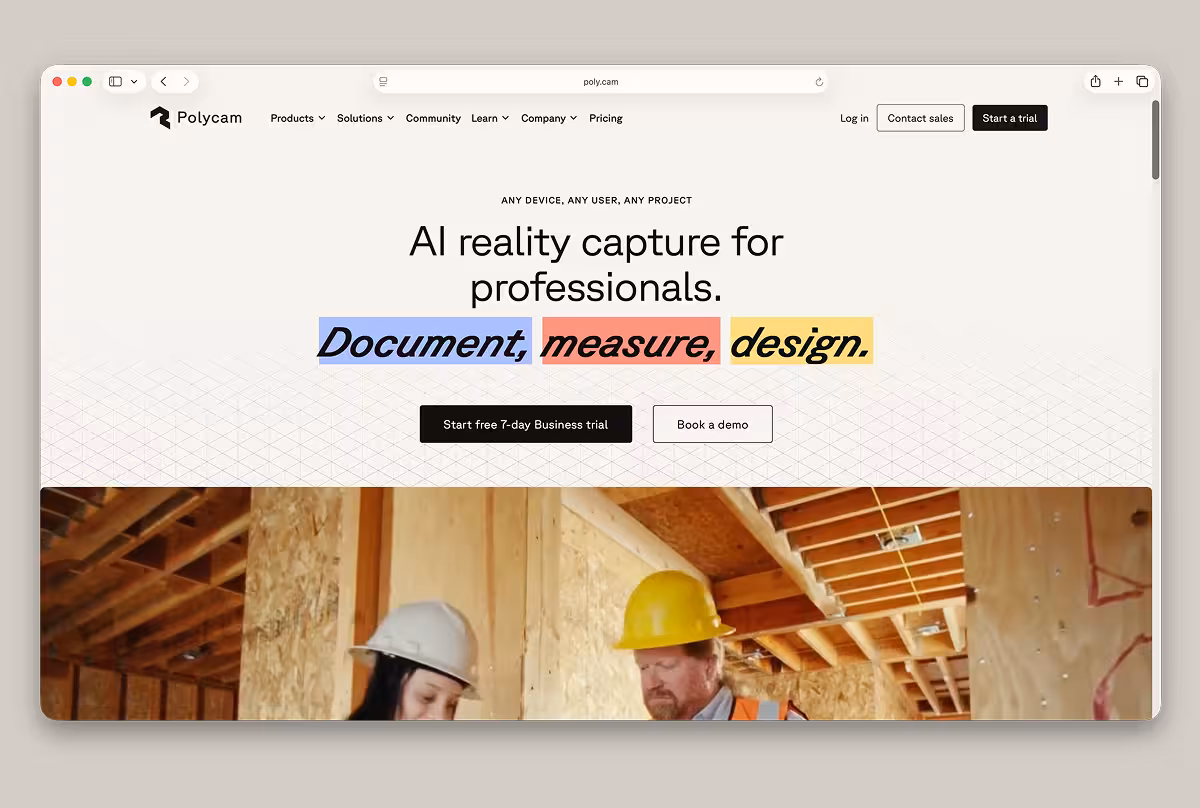The width and height of the screenshot is (1200, 808).
Task: Toggle the Safari sidebar icon
Action: click(x=115, y=82)
